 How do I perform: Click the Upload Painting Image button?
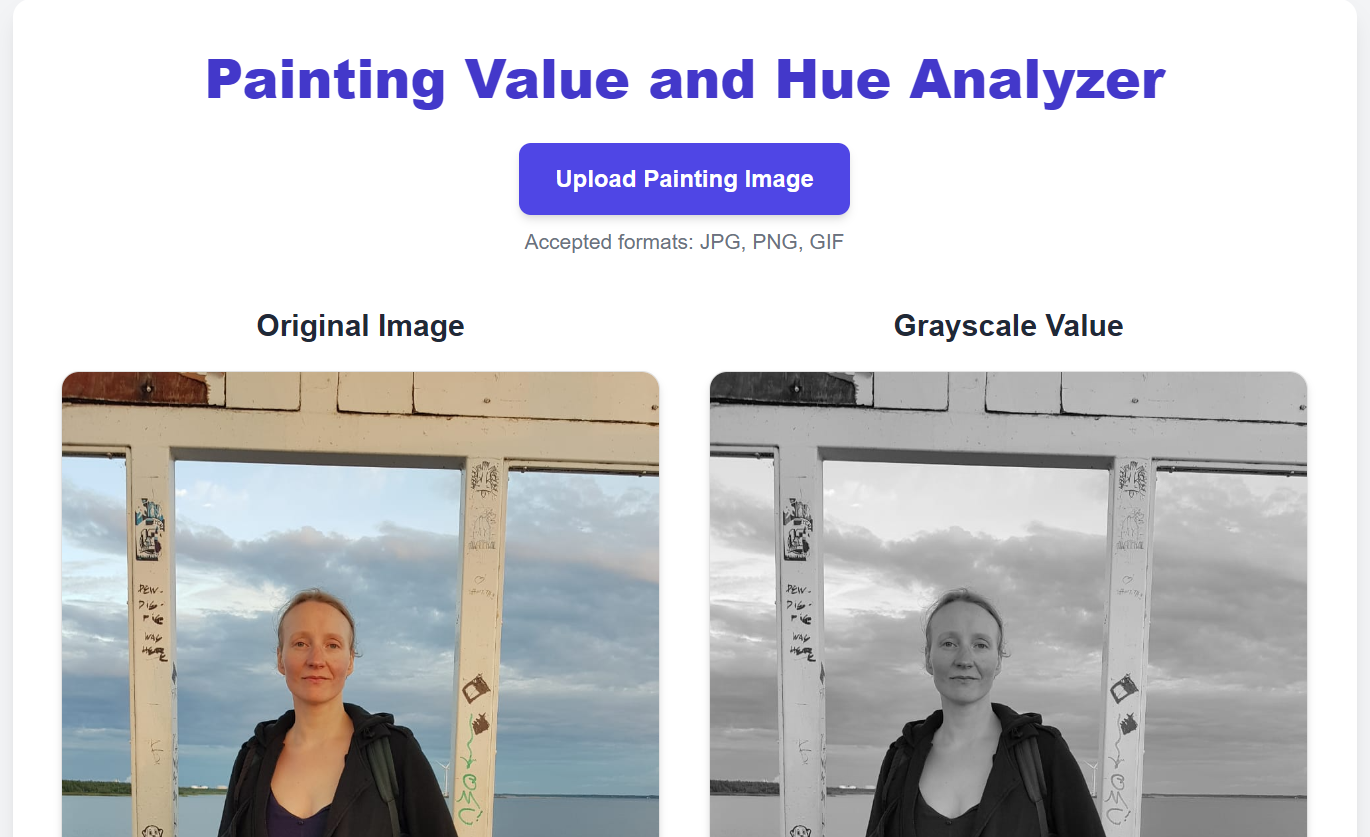(684, 179)
